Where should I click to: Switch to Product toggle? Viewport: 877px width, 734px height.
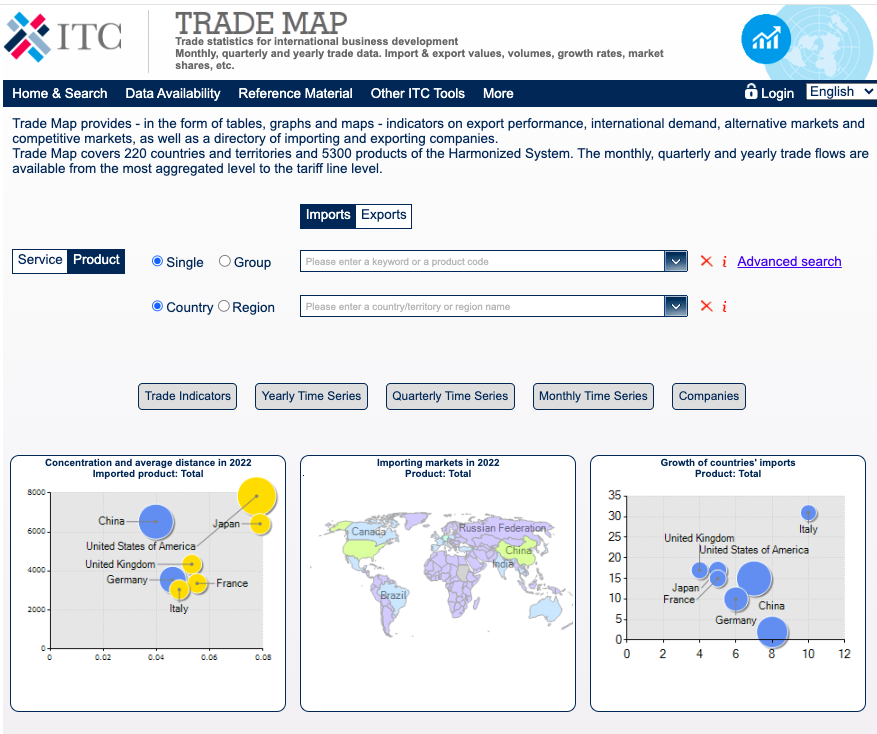click(x=96, y=260)
